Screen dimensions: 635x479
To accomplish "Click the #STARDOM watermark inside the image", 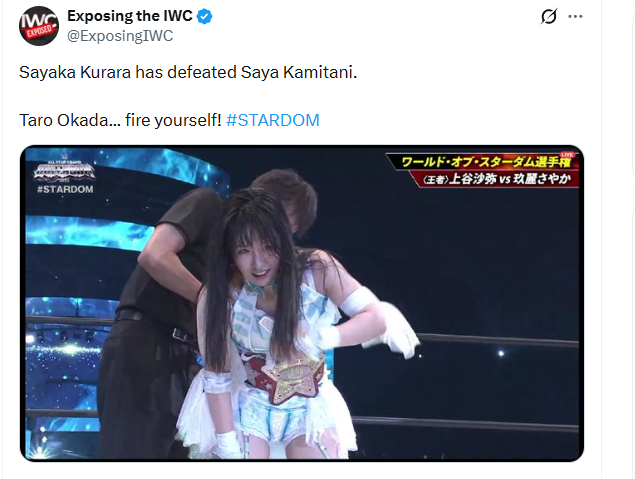I will coord(65,189).
